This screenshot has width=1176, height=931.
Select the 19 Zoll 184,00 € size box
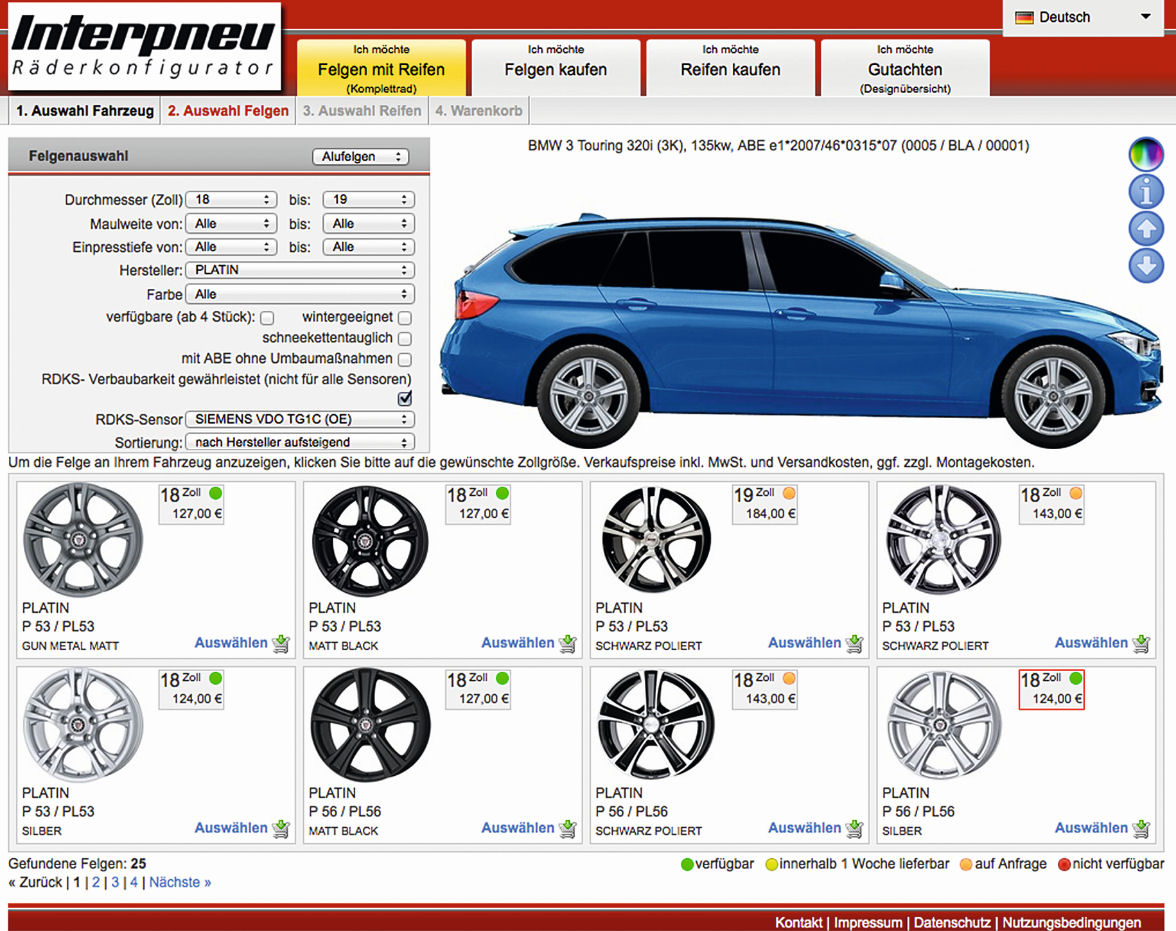(x=767, y=504)
